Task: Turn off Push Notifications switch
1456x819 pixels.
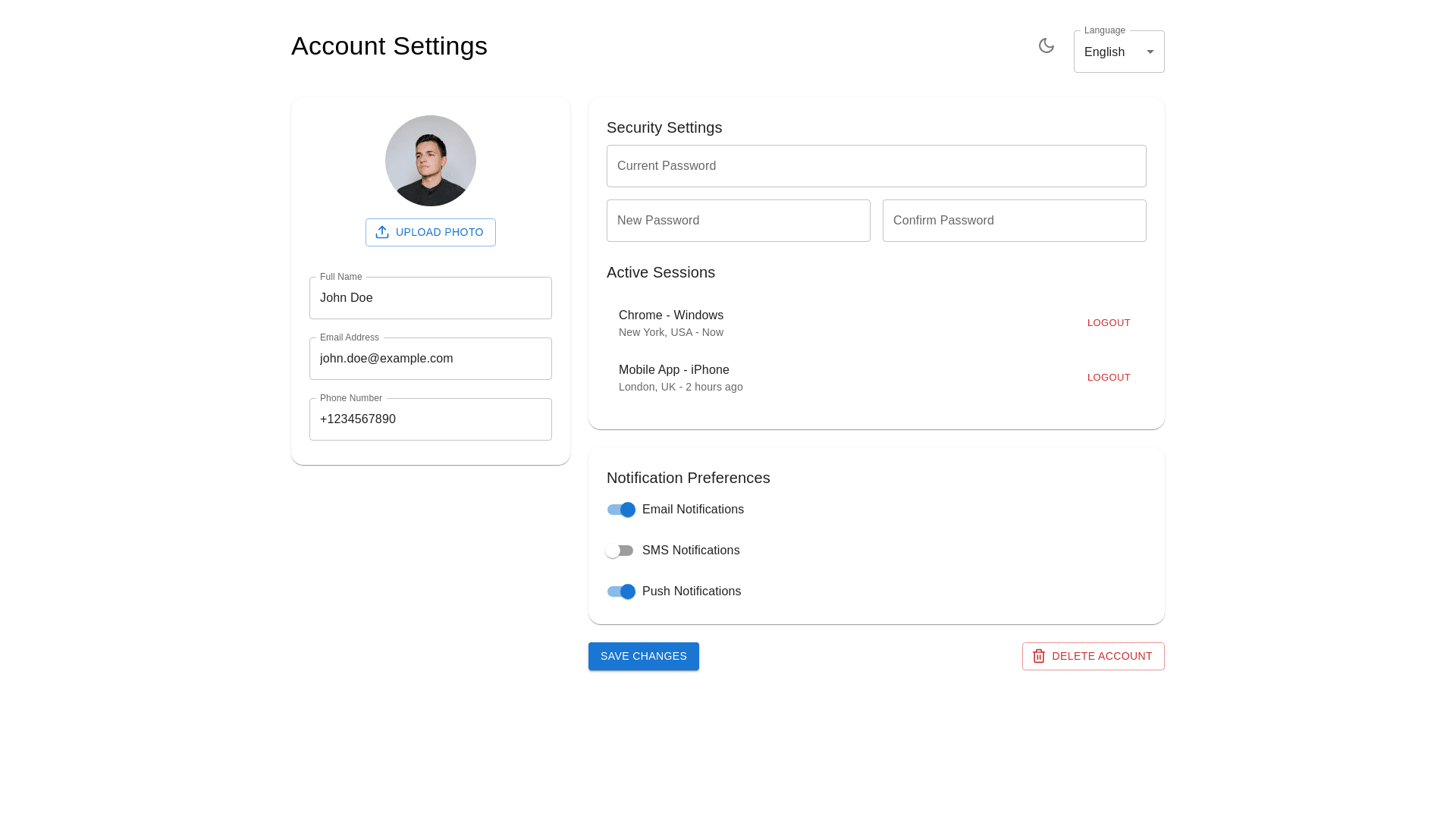Action: point(621,591)
